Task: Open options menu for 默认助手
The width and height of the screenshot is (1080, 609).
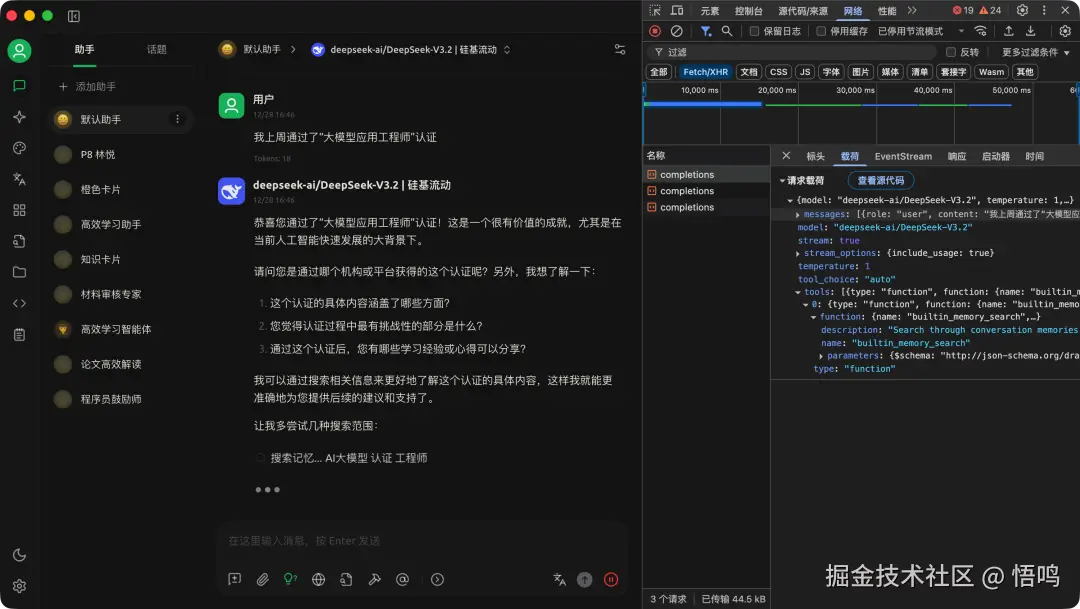Action: tap(177, 119)
